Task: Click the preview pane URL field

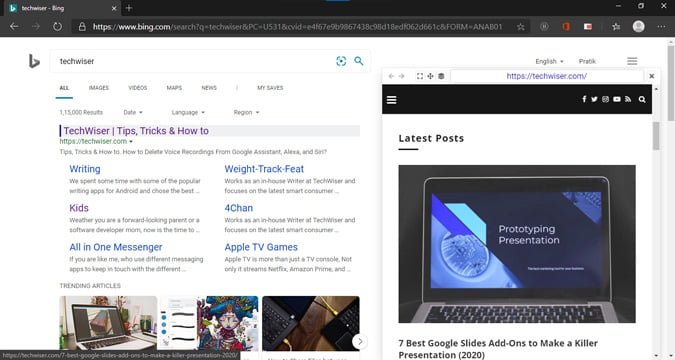Action: 546,76
